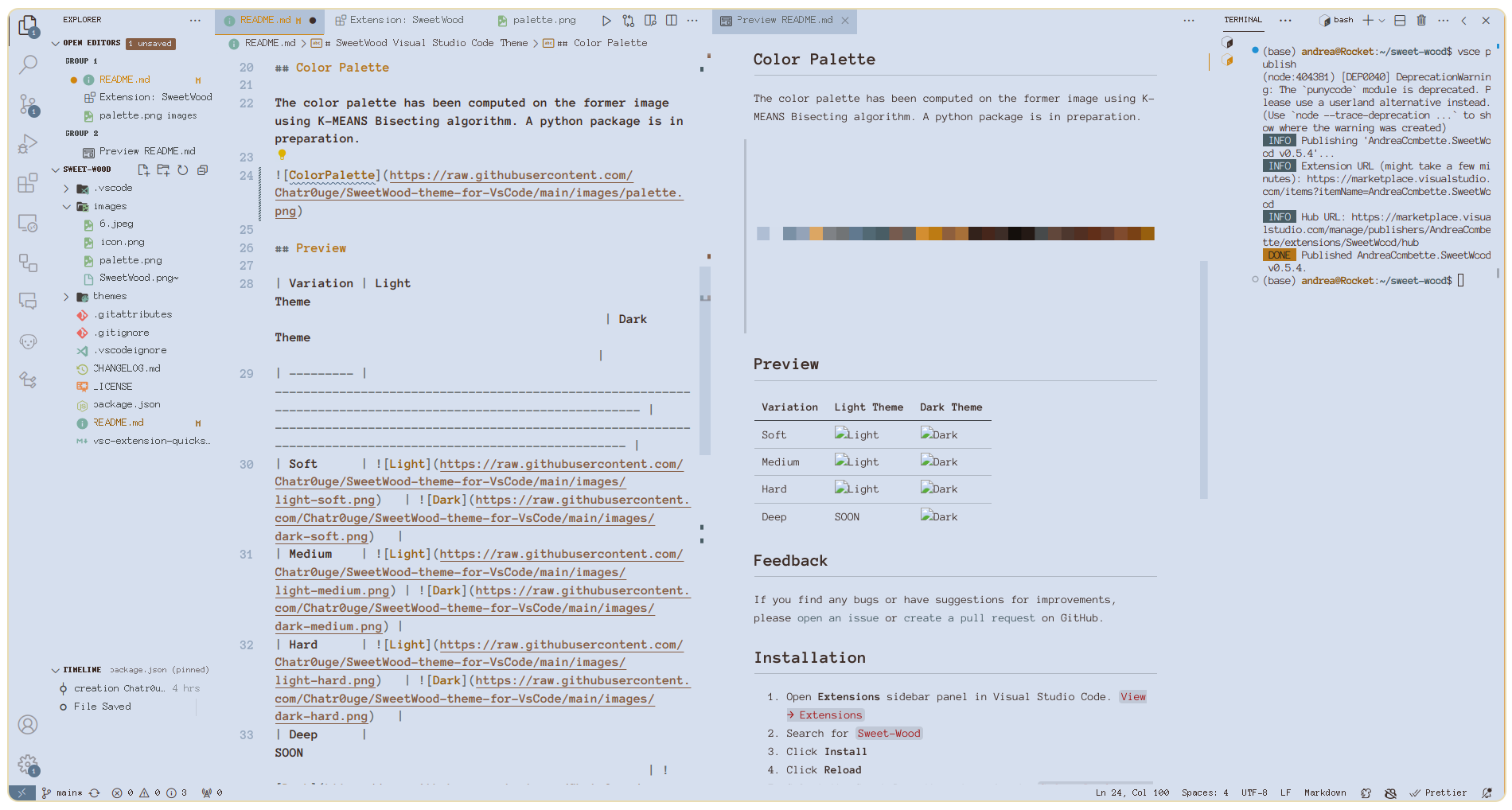Open the Explorer view in activity bar
The image size is (1512, 810).
coord(28,26)
